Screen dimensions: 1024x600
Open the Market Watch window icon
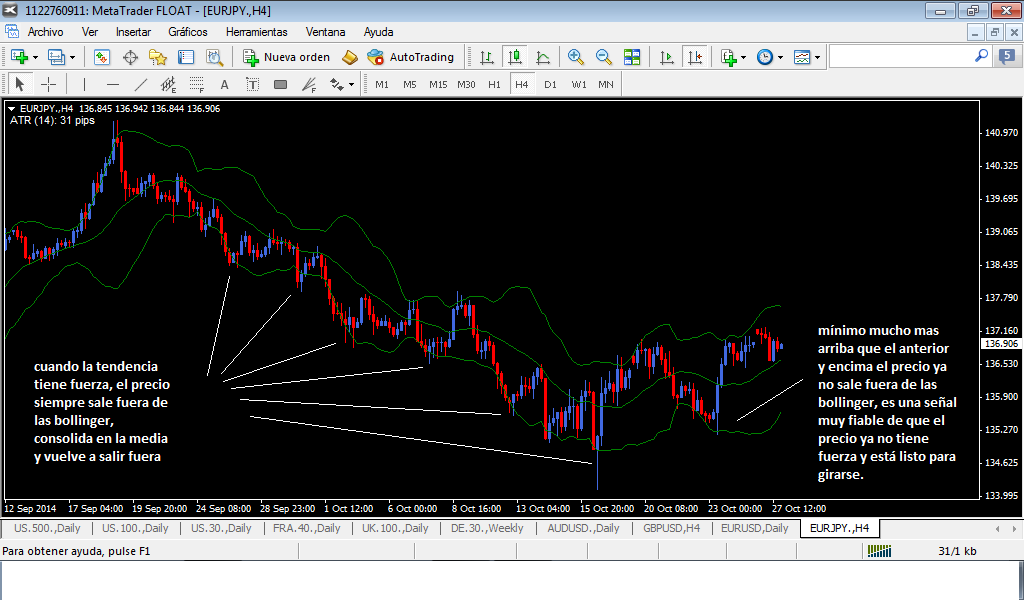(101, 57)
